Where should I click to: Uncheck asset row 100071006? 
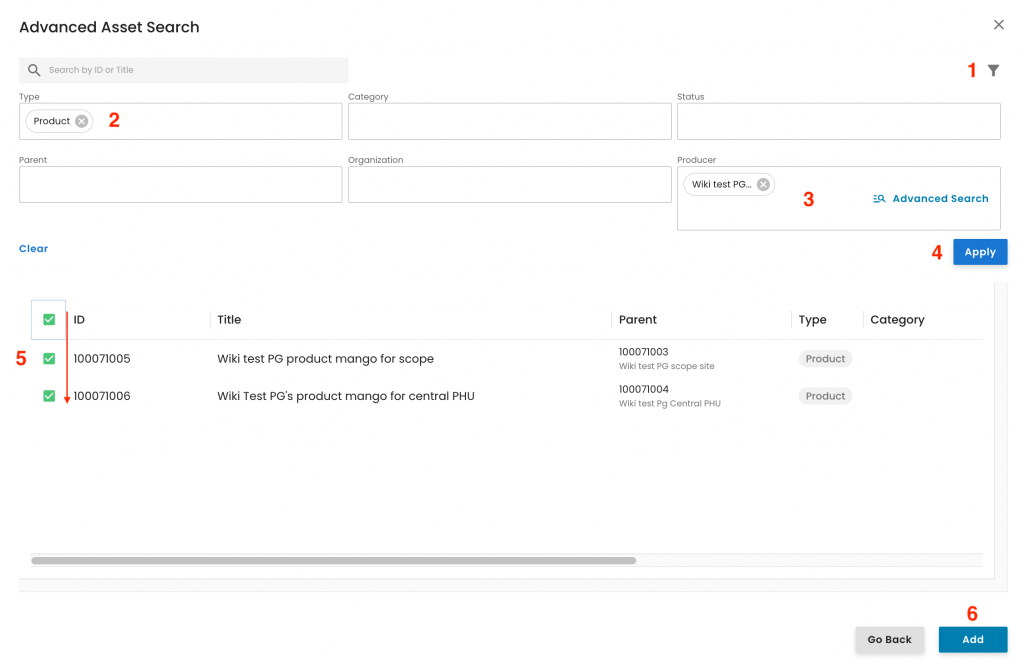pyautogui.click(x=49, y=396)
